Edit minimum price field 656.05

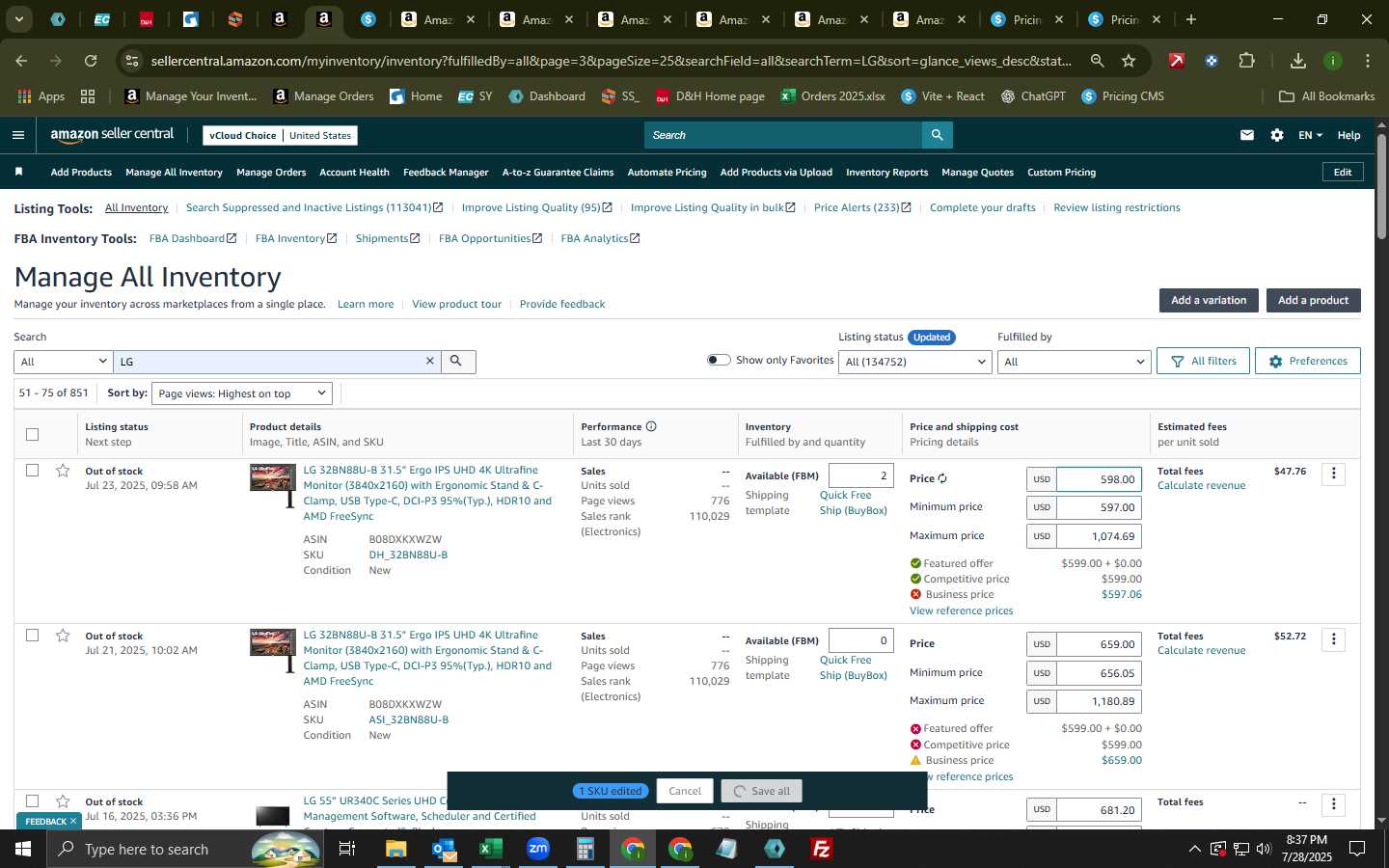1099,673
